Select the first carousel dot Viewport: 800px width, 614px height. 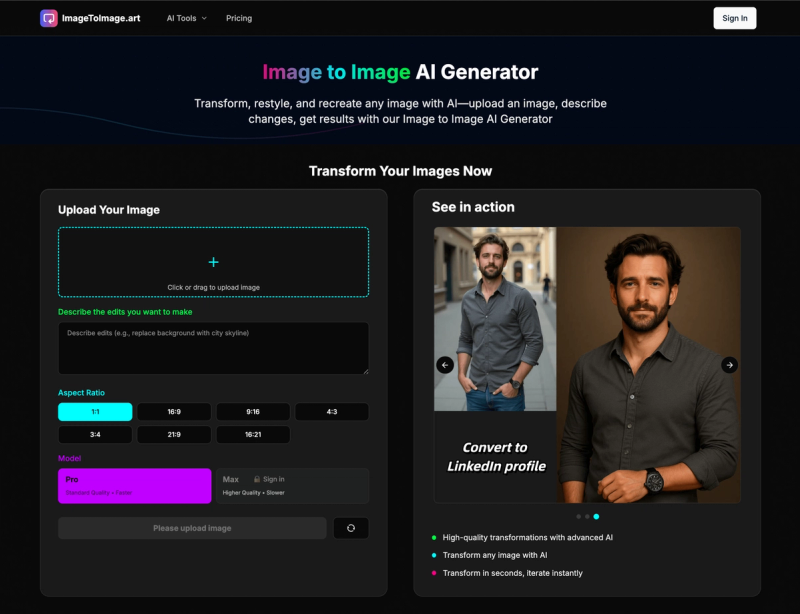click(579, 517)
